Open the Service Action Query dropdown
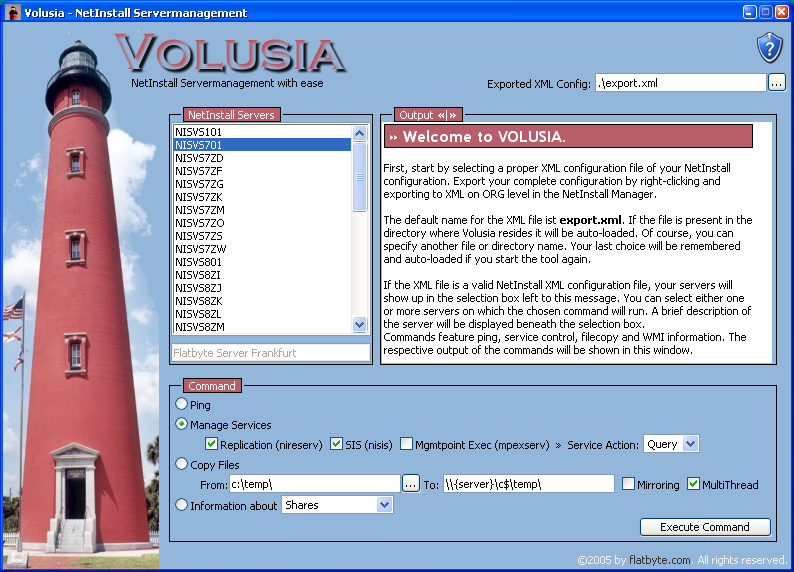The width and height of the screenshot is (794, 572). tap(671, 444)
